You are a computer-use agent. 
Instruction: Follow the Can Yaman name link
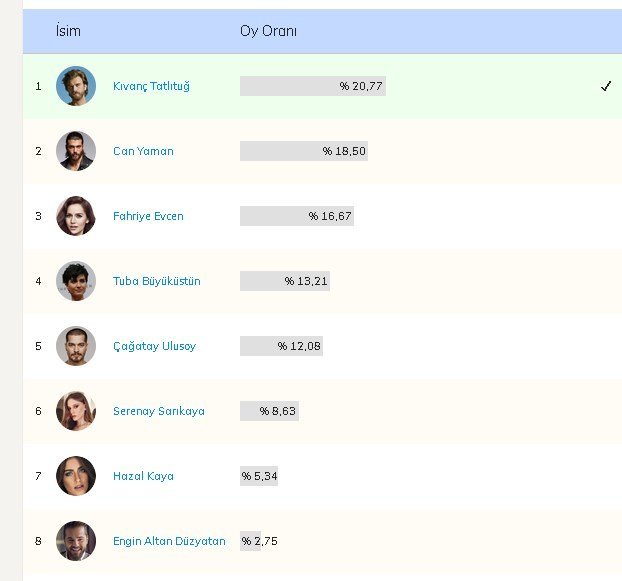pos(143,151)
